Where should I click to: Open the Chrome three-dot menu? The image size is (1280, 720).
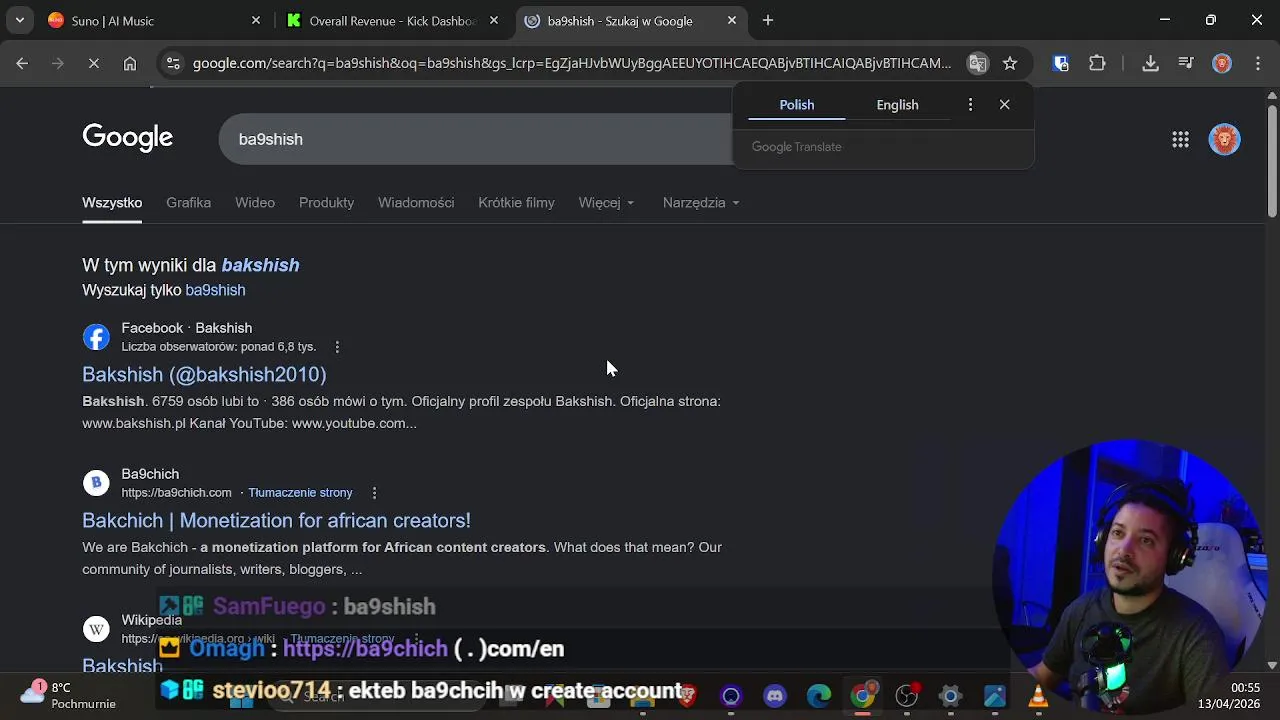1257,63
